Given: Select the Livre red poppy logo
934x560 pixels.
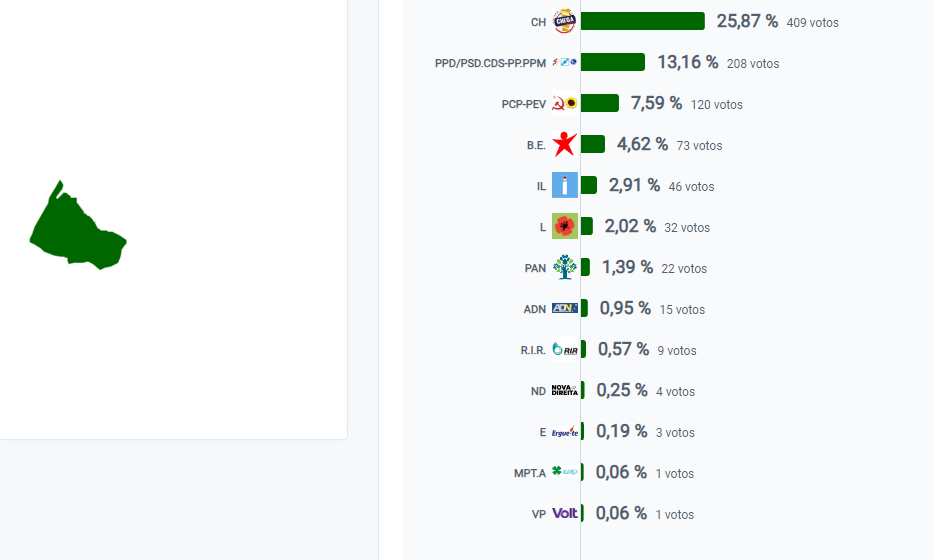Looking at the screenshot, I should pyautogui.click(x=565, y=226).
